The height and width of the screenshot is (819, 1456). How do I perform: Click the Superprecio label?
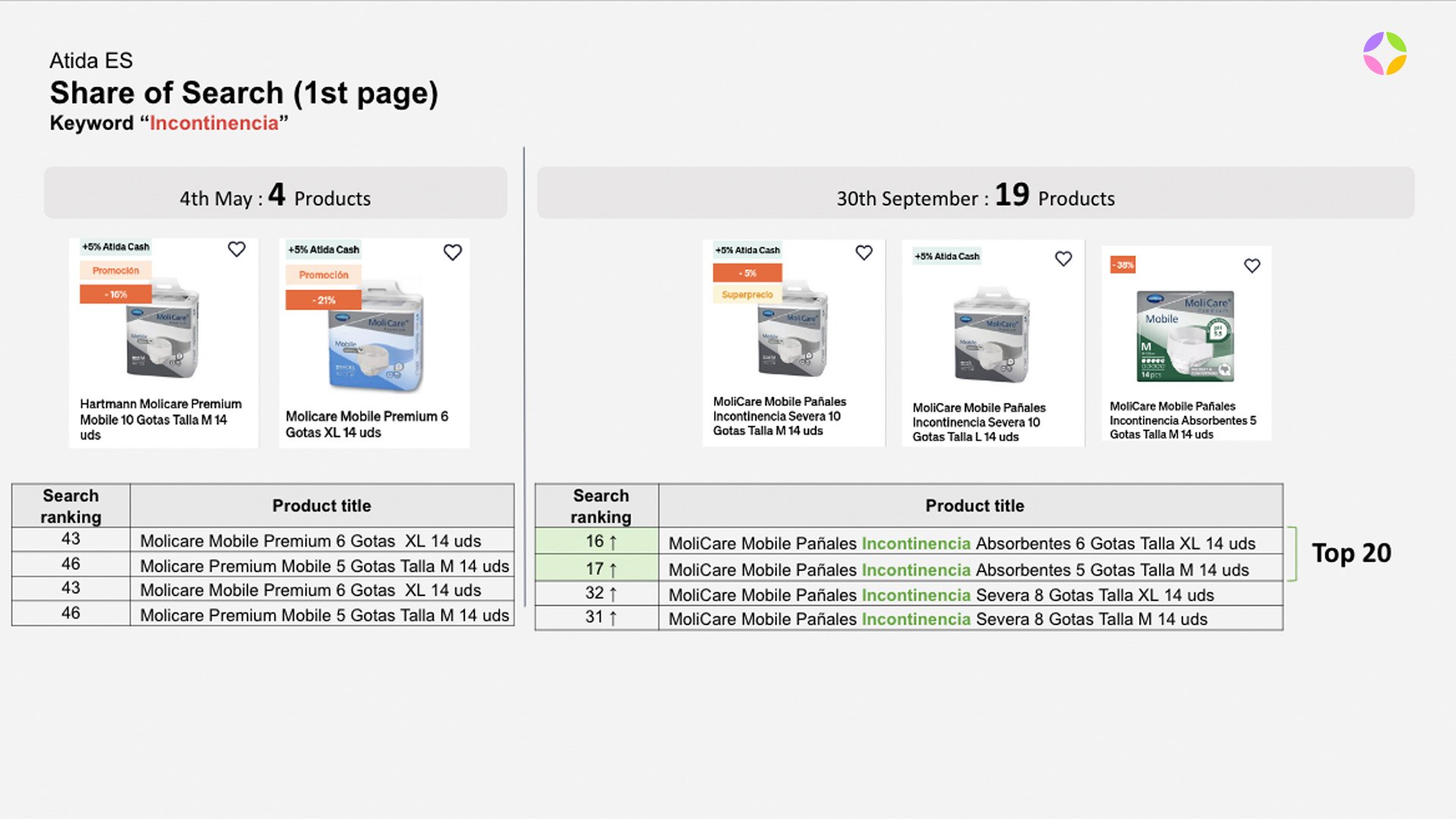tap(748, 294)
